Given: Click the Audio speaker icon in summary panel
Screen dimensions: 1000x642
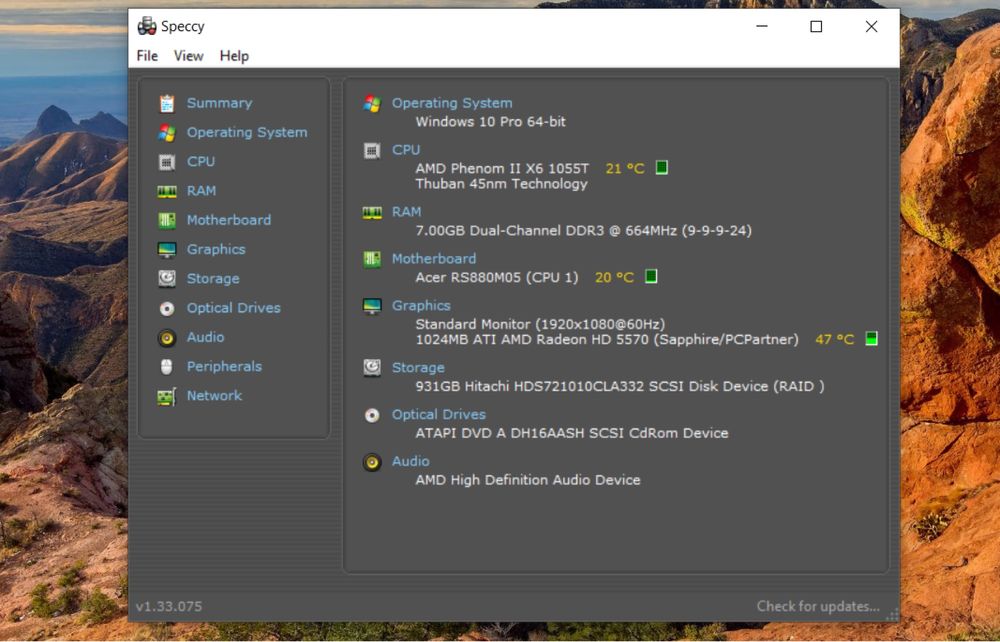Looking at the screenshot, I should [372, 462].
